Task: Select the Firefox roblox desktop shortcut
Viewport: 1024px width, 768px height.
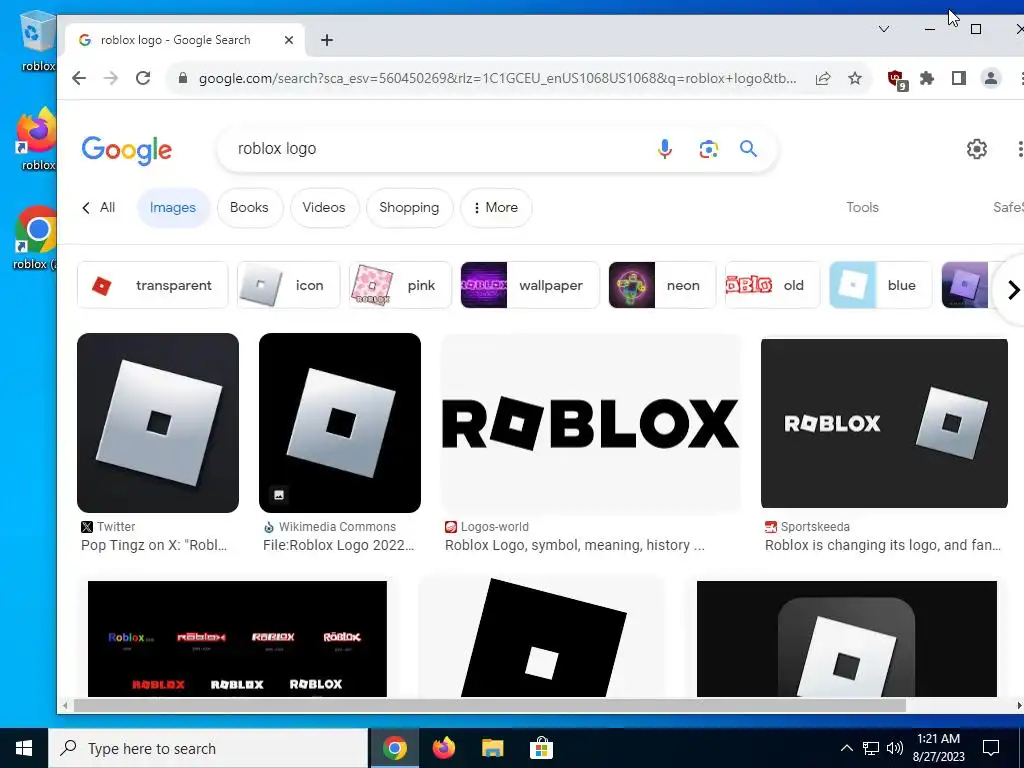Action: [x=37, y=138]
